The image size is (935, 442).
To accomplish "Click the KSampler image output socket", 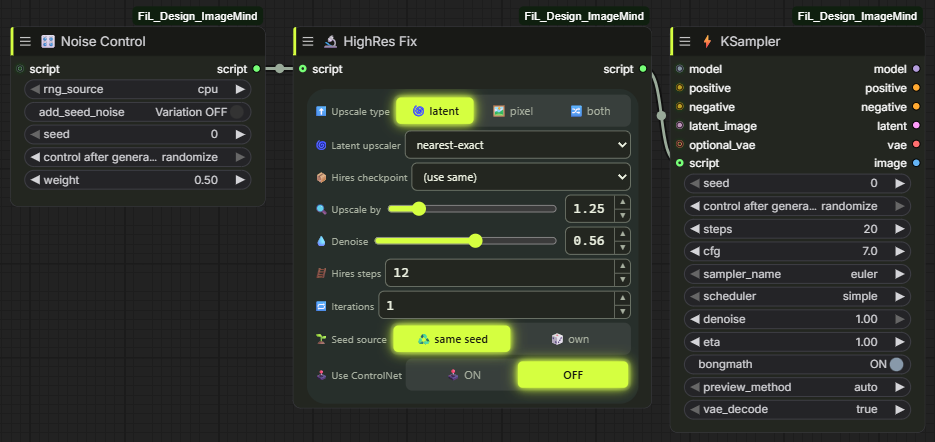I will 917,163.
